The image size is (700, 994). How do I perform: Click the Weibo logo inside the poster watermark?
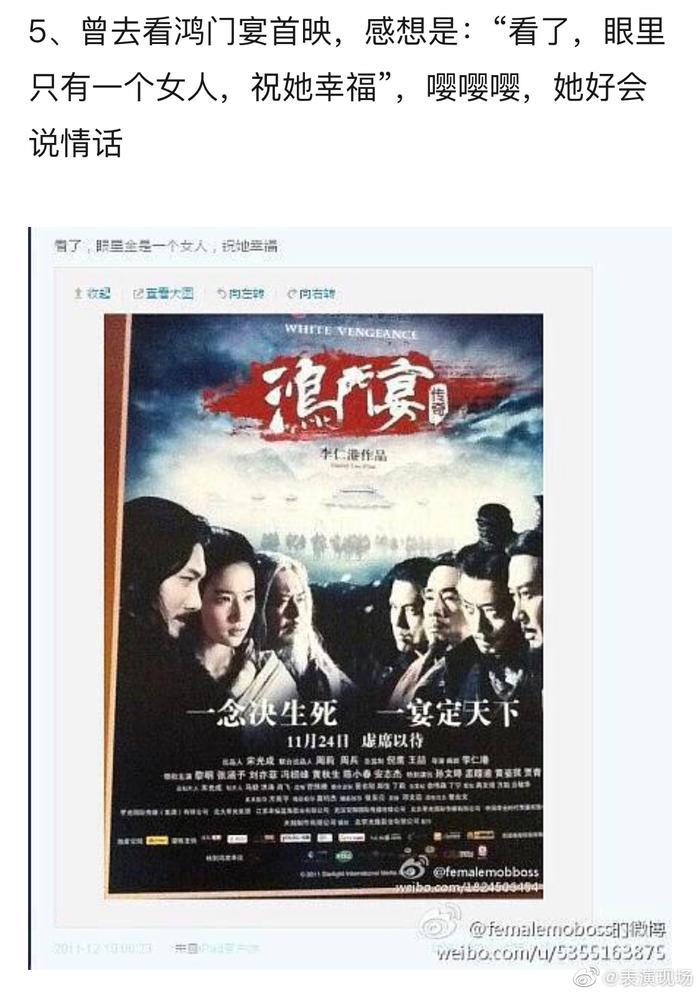(412, 870)
